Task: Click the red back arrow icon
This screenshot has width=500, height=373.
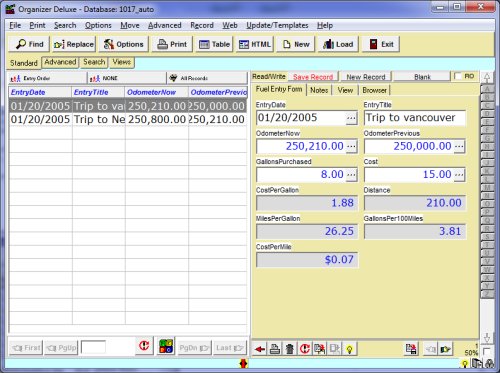Action: 260,349
